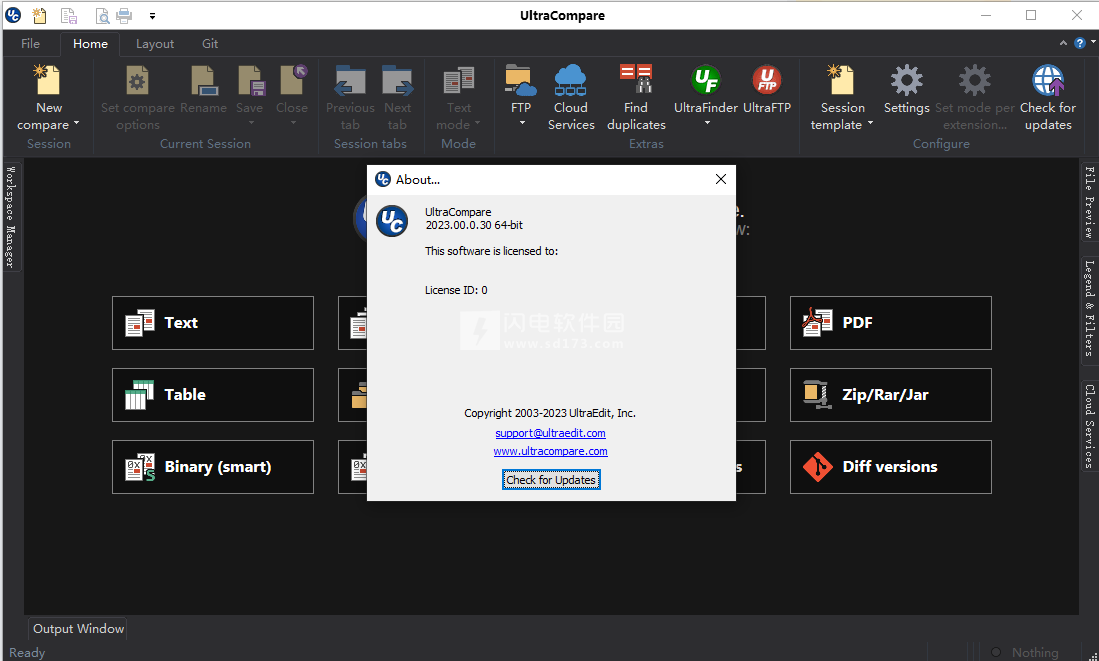Viewport: 1099px width, 661px height.
Task: Click the compare documents quick access icon
Action: tap(69, 15)
